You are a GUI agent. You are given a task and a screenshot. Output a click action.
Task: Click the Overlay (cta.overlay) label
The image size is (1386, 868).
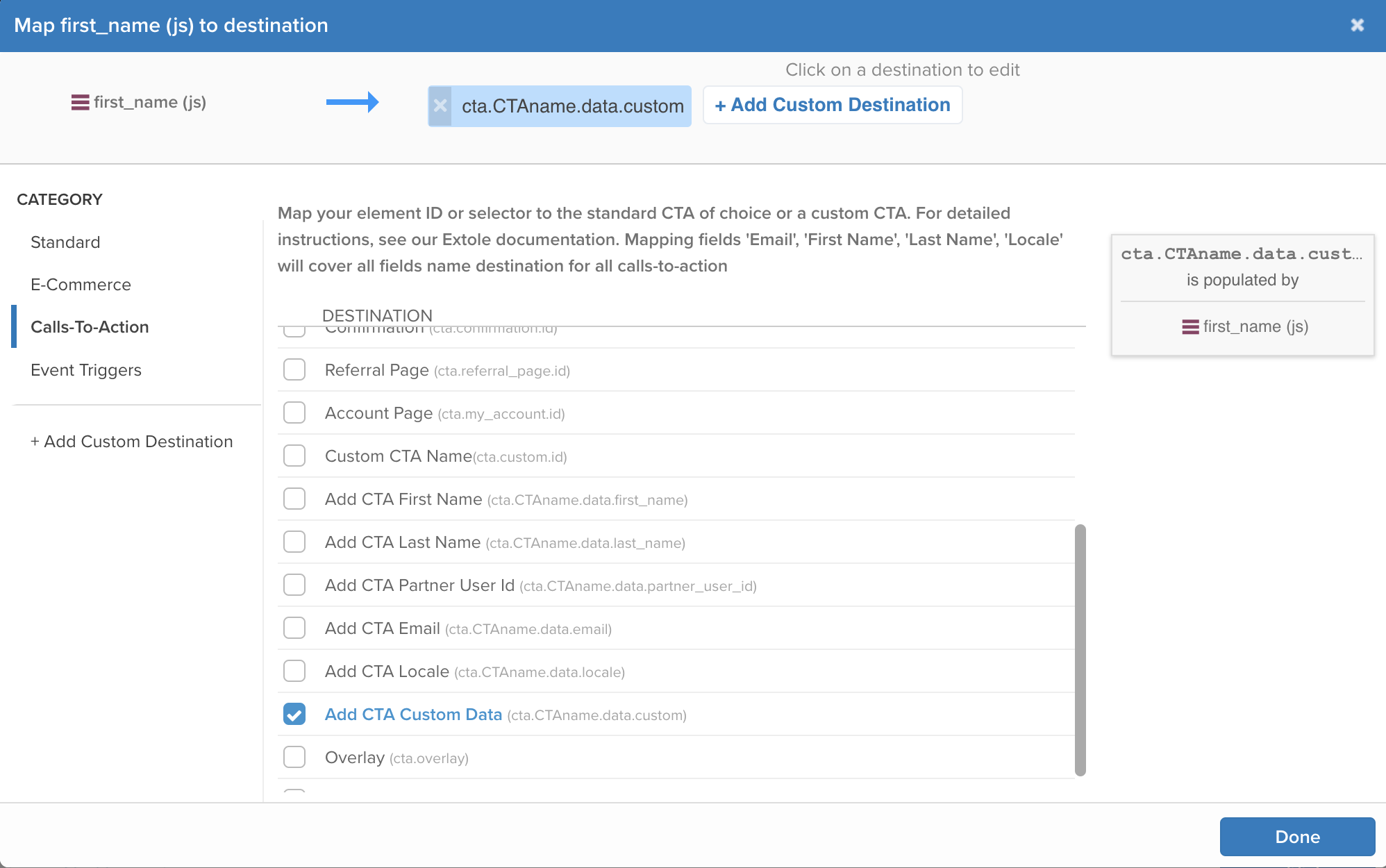[396, 758]
